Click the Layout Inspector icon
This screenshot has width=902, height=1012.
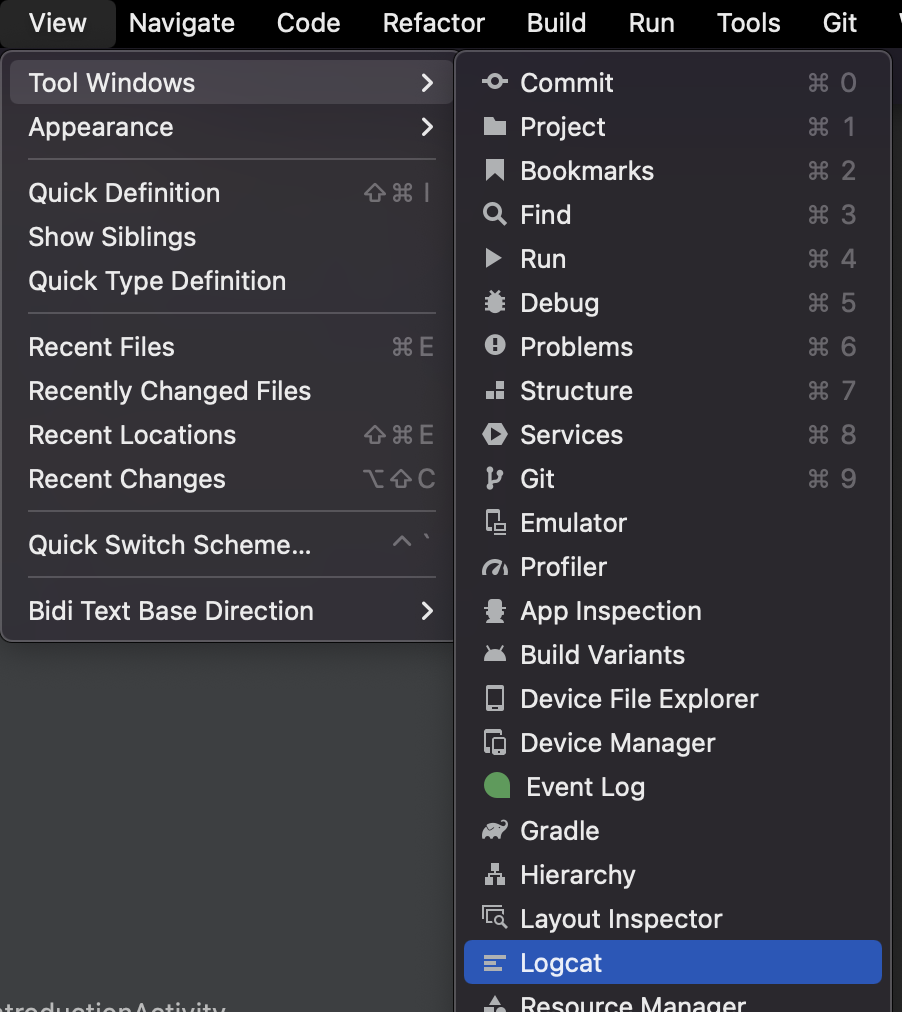(495, 919)
